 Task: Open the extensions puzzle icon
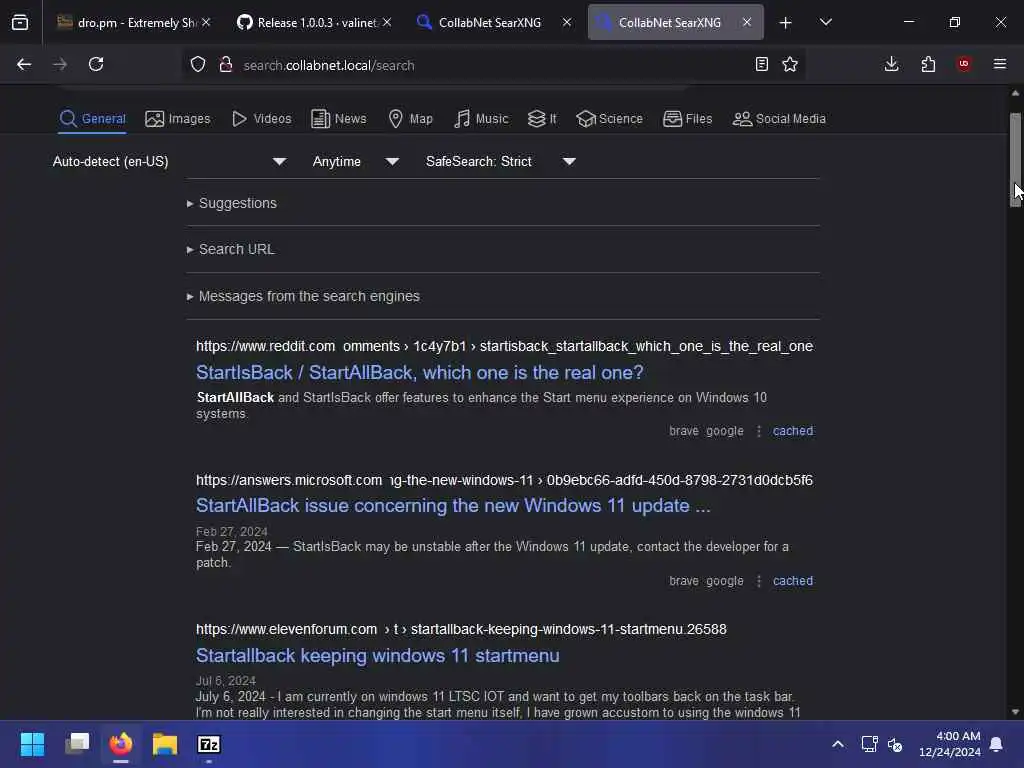[928, 64]
